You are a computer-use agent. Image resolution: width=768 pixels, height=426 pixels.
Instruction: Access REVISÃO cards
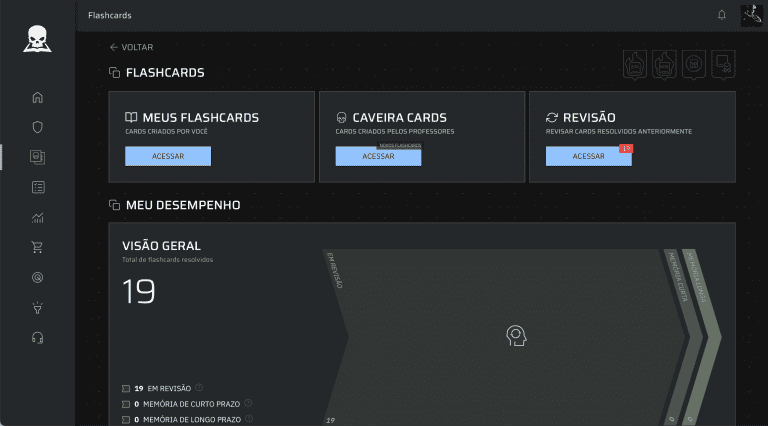pyautogui.click(x=588, y=156)
